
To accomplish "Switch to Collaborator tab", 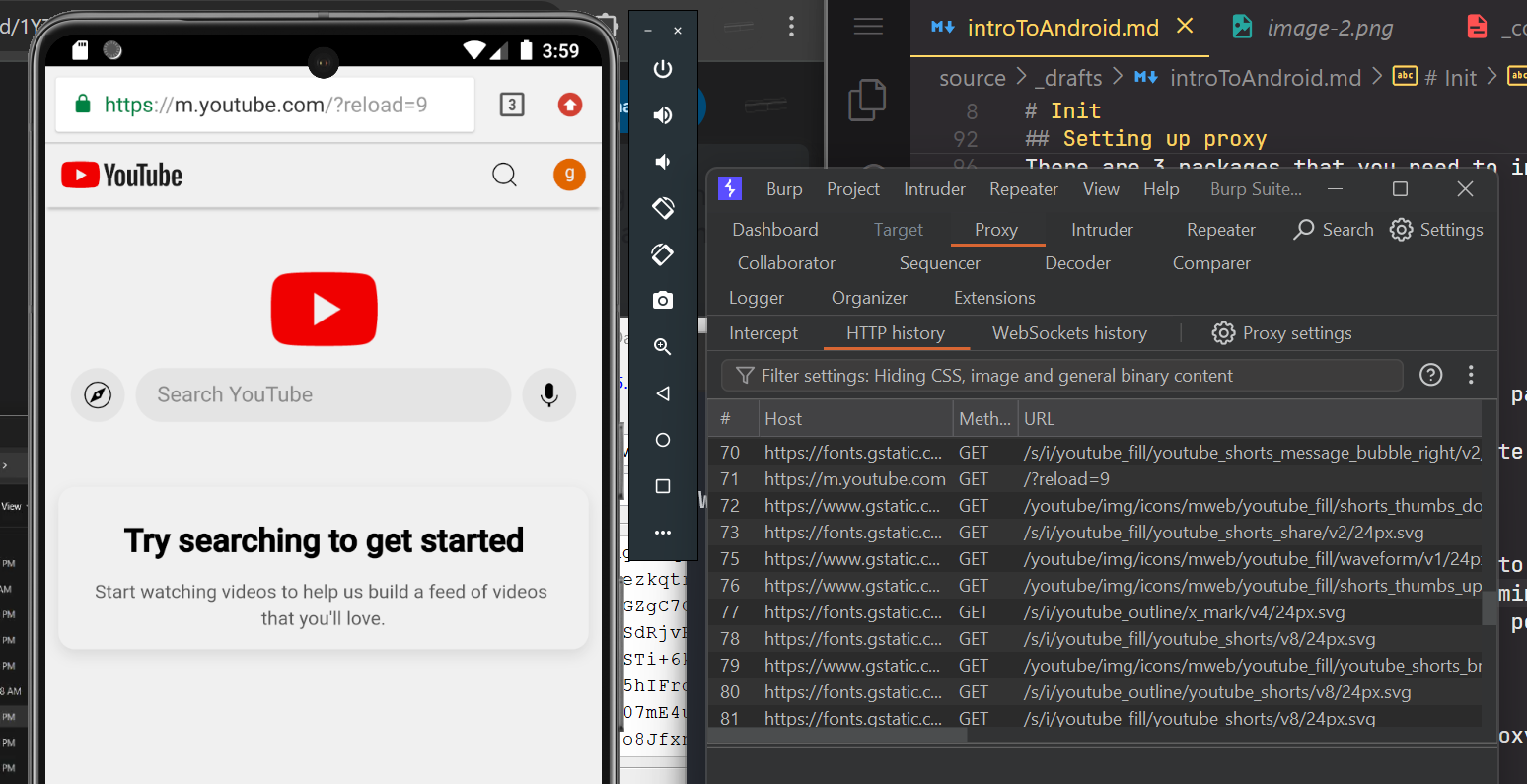I will 786,263.
